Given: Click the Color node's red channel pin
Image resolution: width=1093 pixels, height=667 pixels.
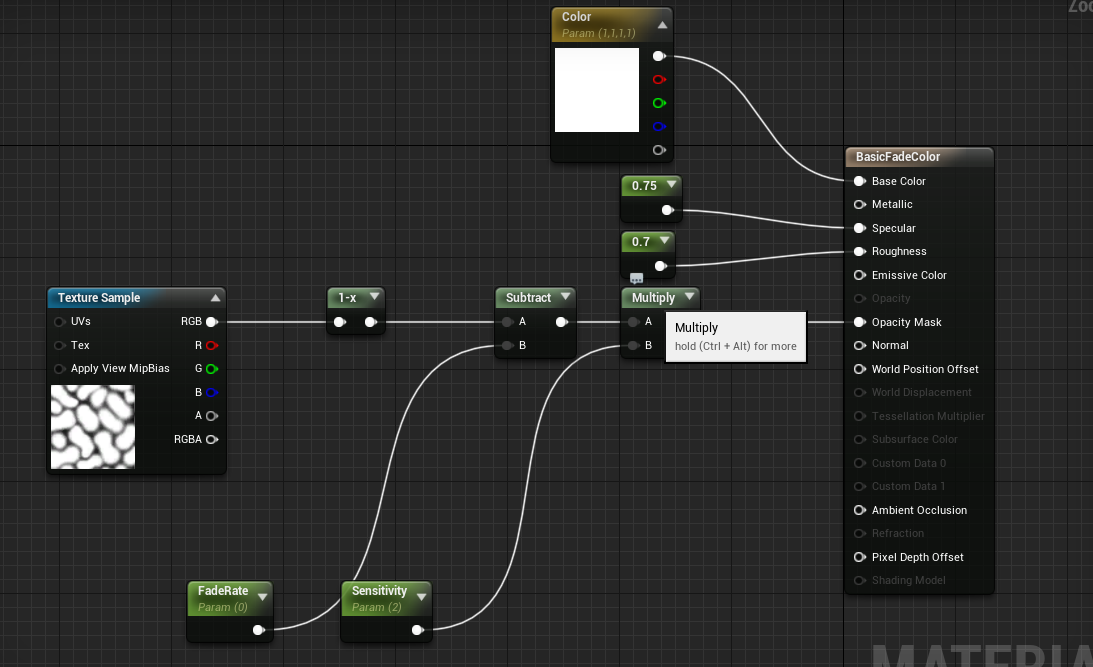Looking at the screenshot, I should pyautogui.click(x=659, y=79).
